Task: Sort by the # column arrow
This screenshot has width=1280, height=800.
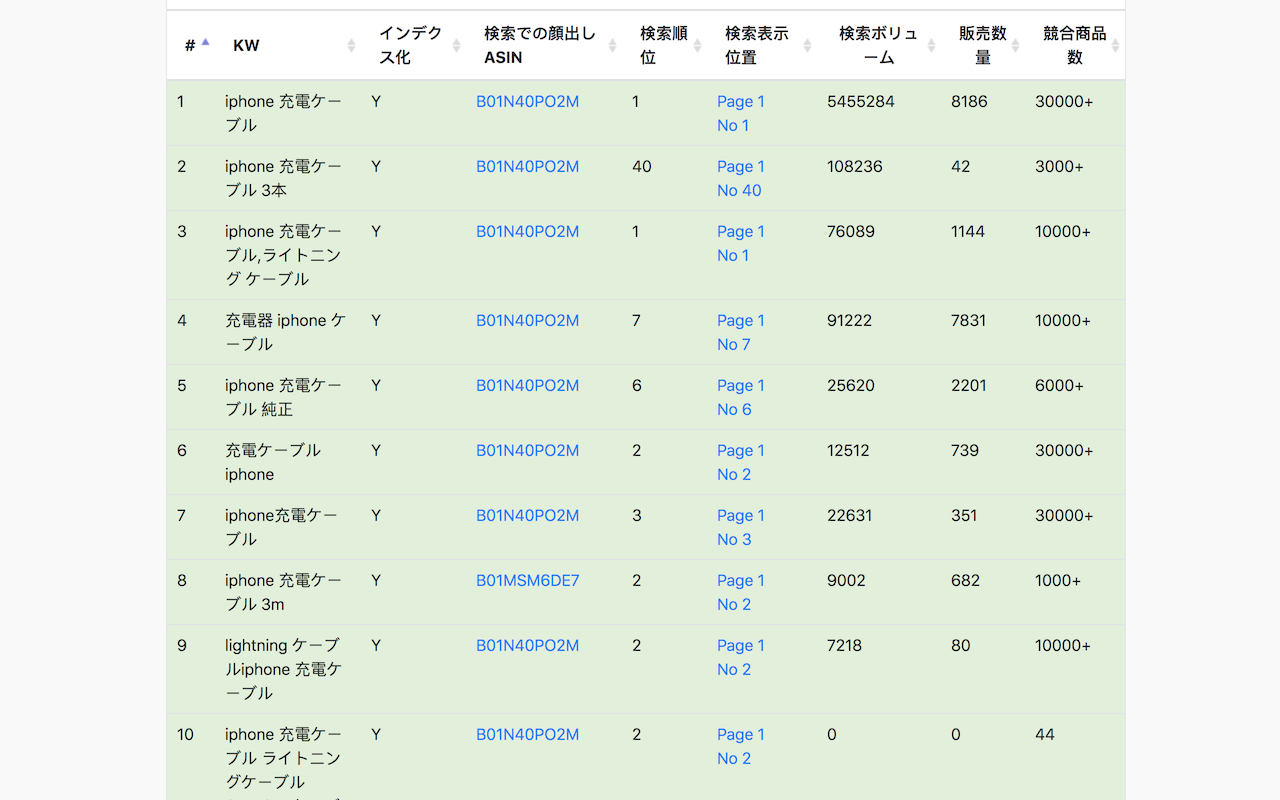Action: (x=205, y=42)
